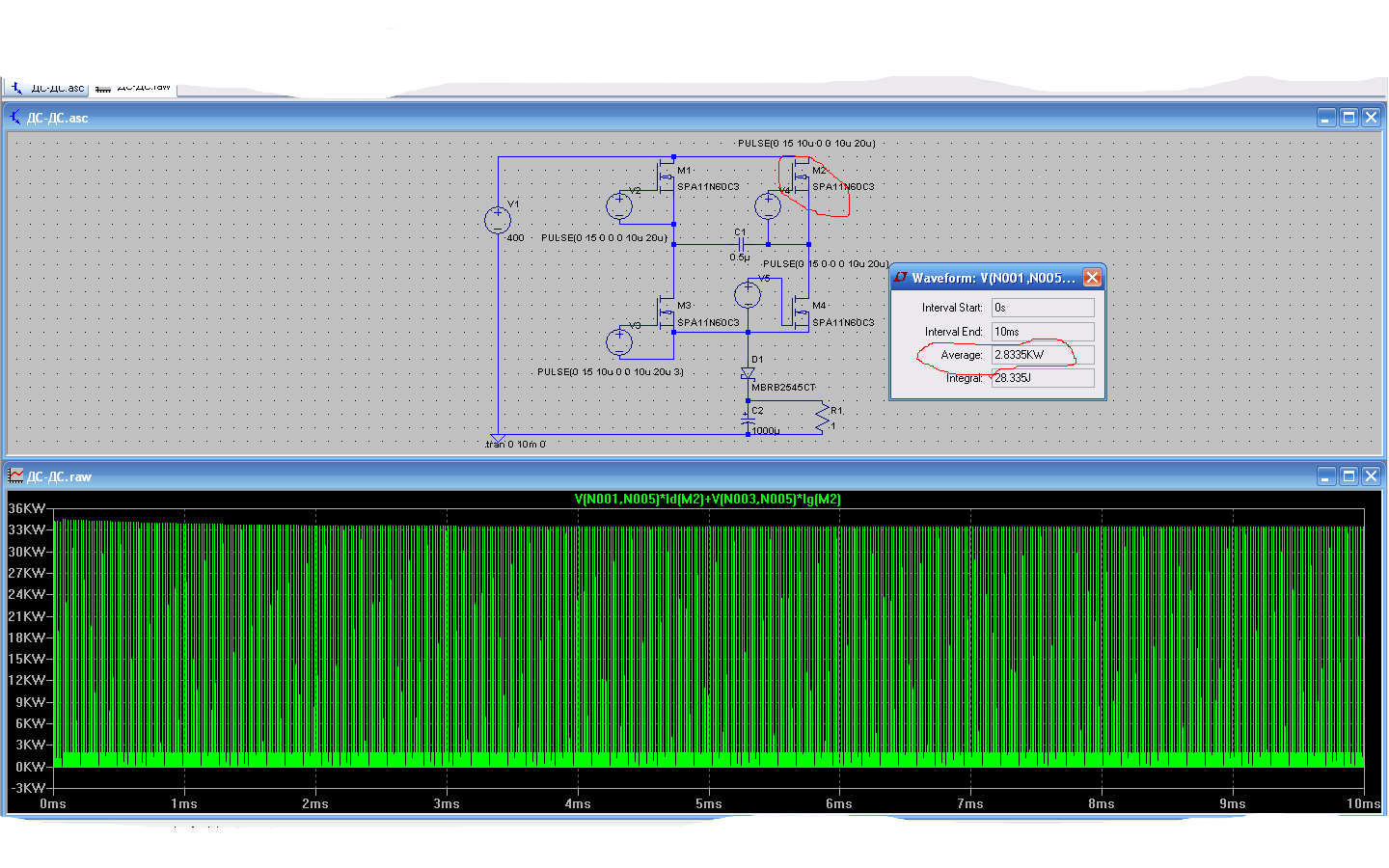Switch to the ДС-ДС.raw tab
Image resolution: width=1389 pixels, height=868 pixels.
click(135, 88)
